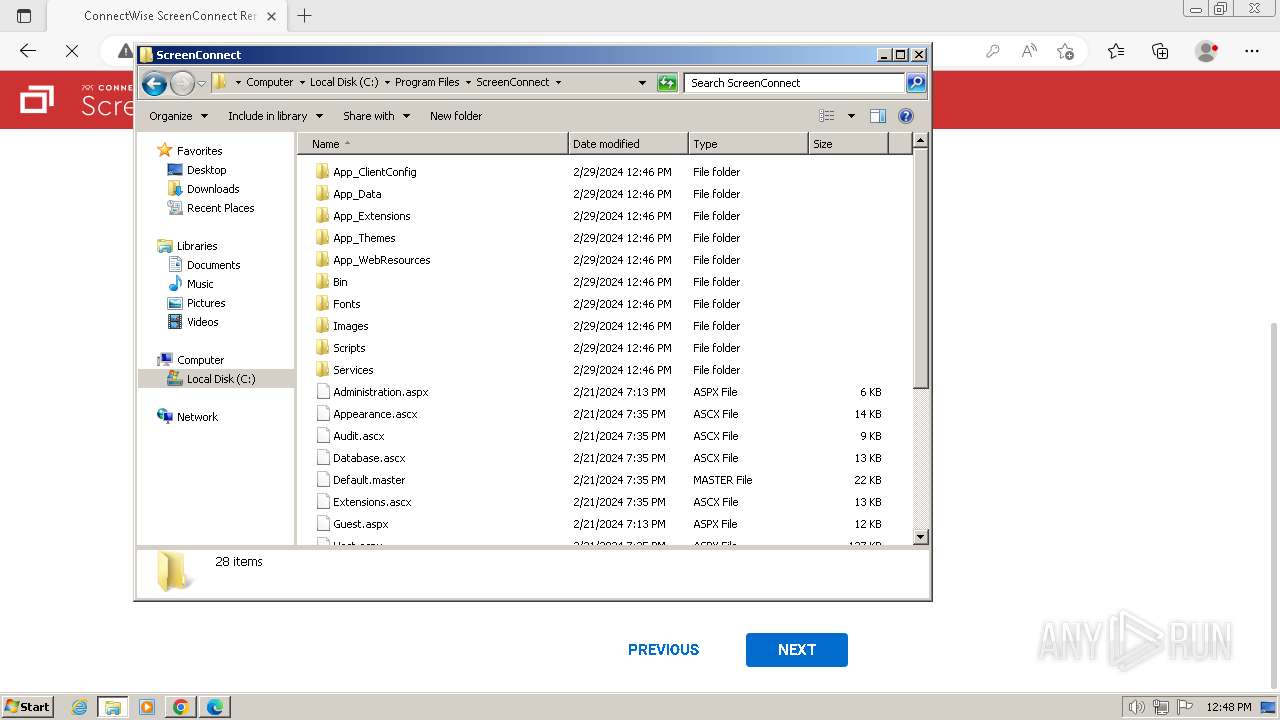
Task: Click the New folder button
Action: [456, 116]
